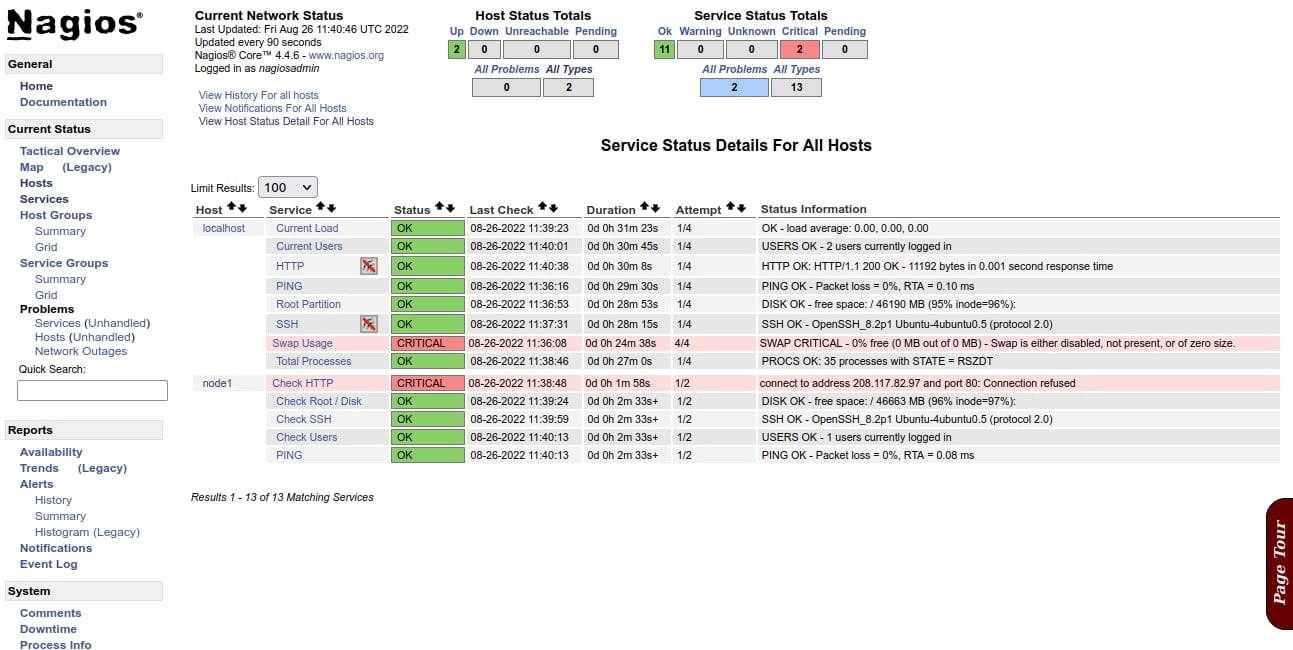Screen dimensions: 1293x650
Task: Sort Host column ascending with up arrow
Action: 231,207
